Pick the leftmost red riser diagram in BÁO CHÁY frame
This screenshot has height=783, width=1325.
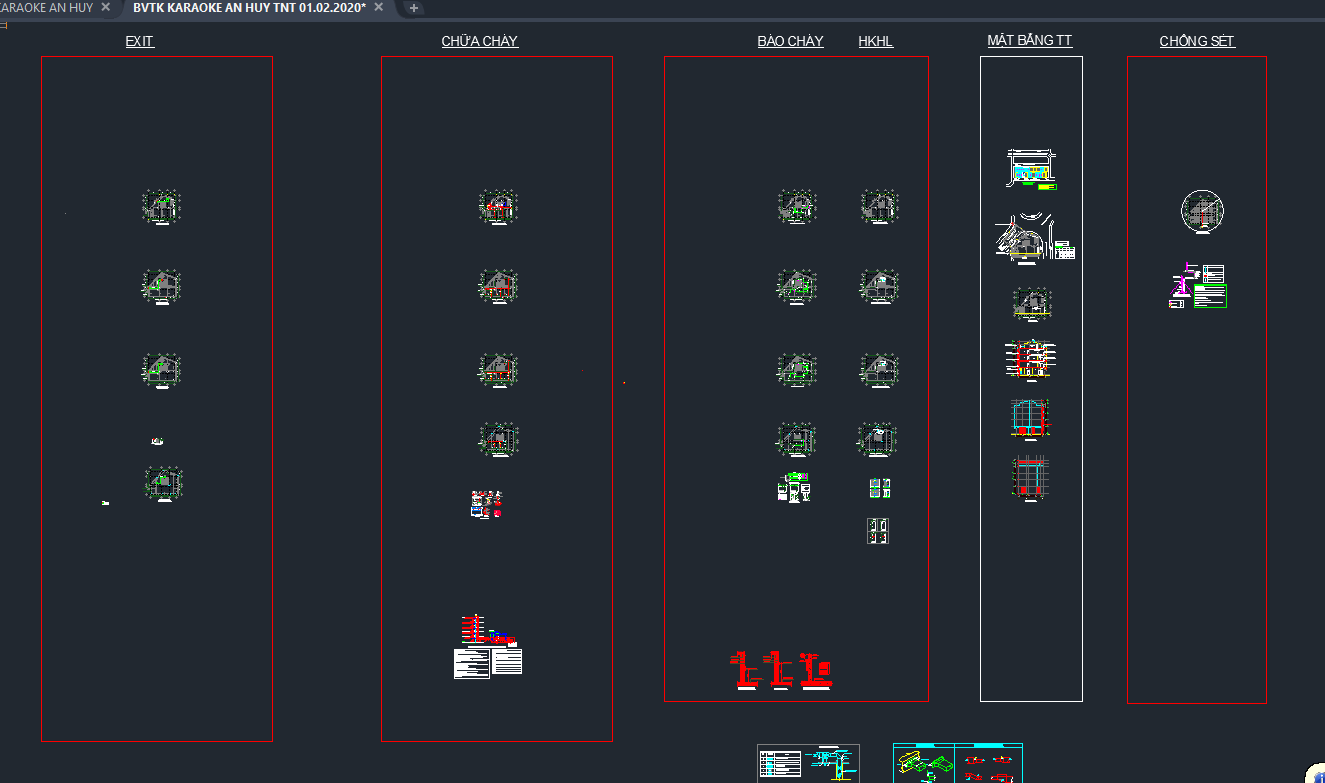745,671
